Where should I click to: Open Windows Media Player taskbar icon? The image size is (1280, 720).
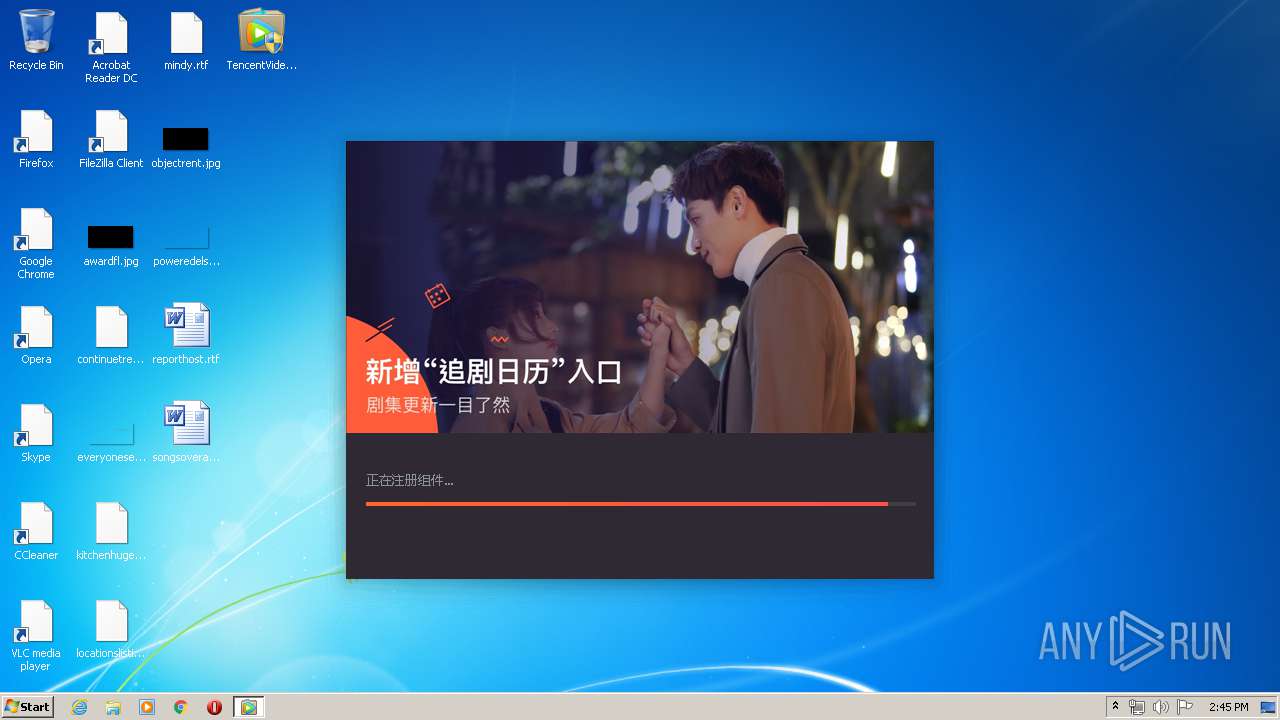point(147,707)
